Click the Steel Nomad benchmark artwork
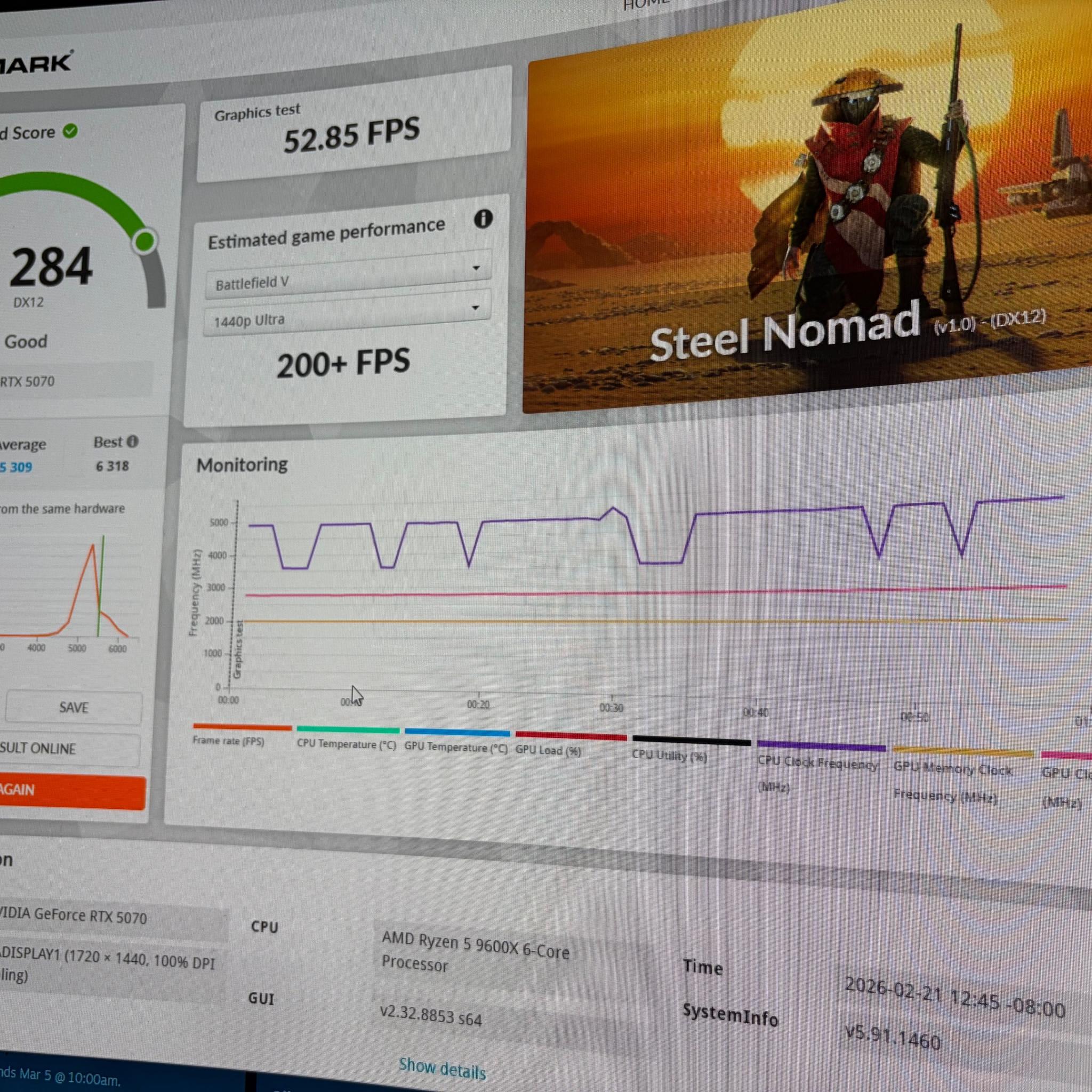Viewport: 1092px width, 1092px height. pos(807,209)
